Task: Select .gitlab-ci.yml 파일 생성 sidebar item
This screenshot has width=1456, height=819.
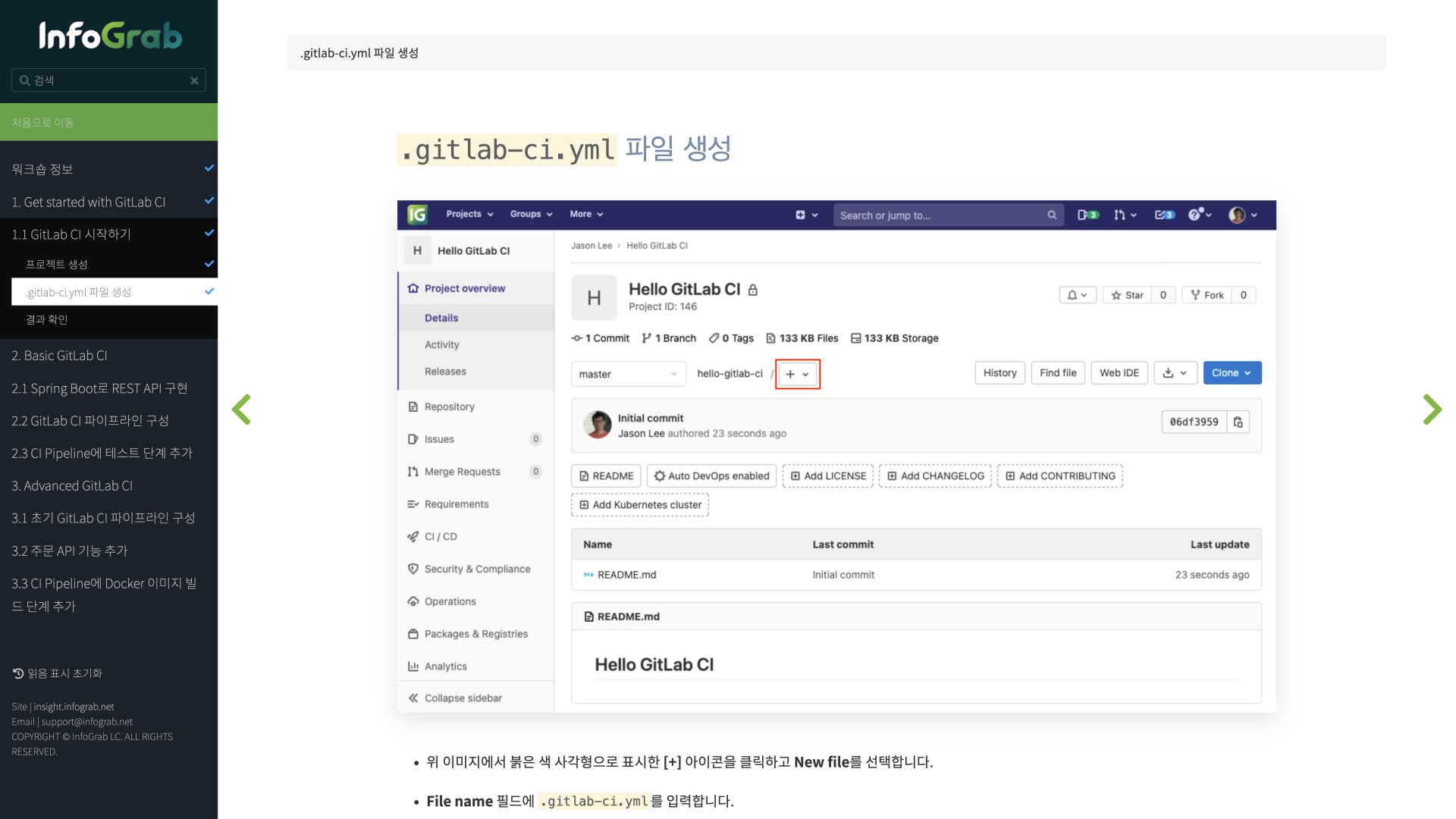Action: [x=115, y=292]
